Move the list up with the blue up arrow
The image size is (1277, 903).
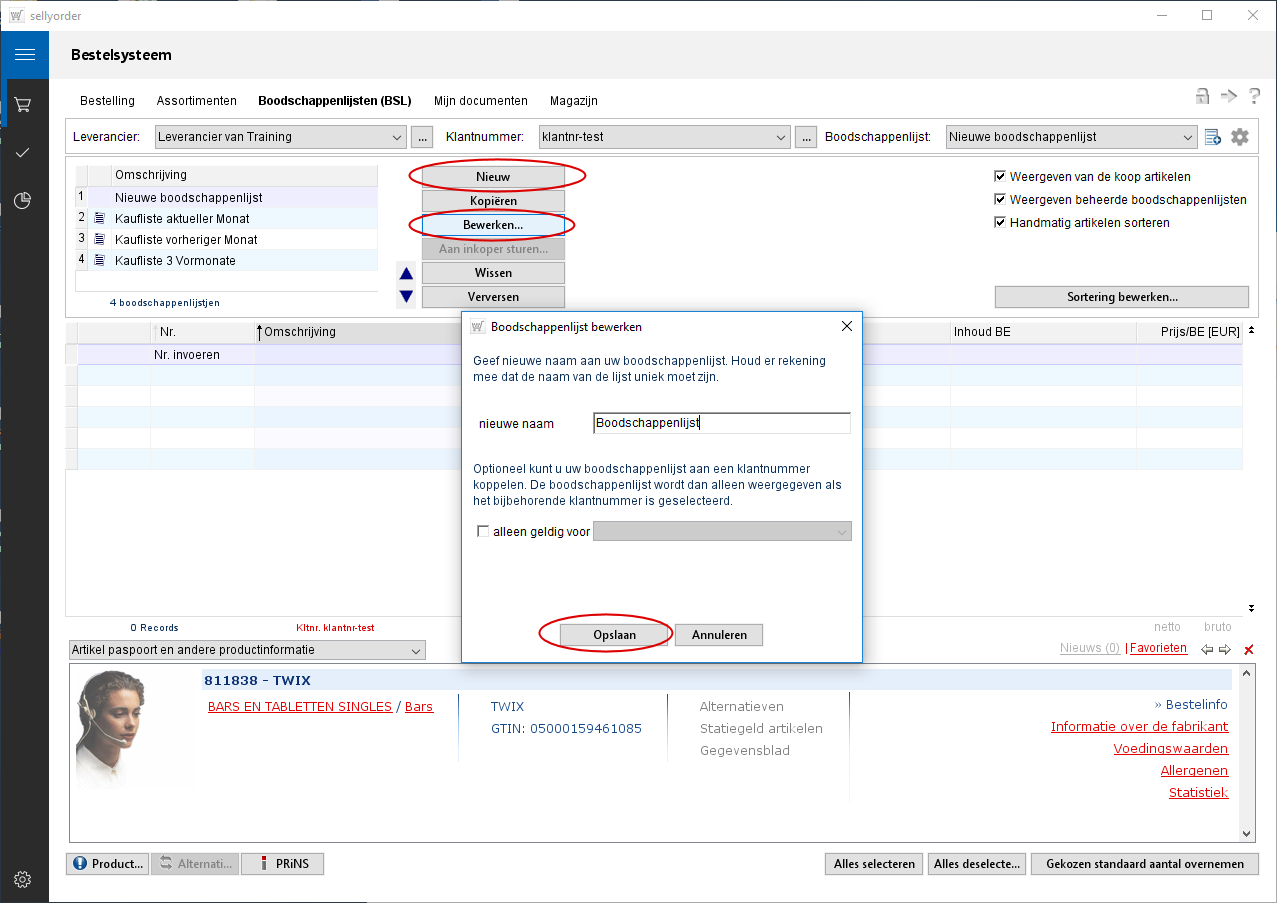[406, 273]
